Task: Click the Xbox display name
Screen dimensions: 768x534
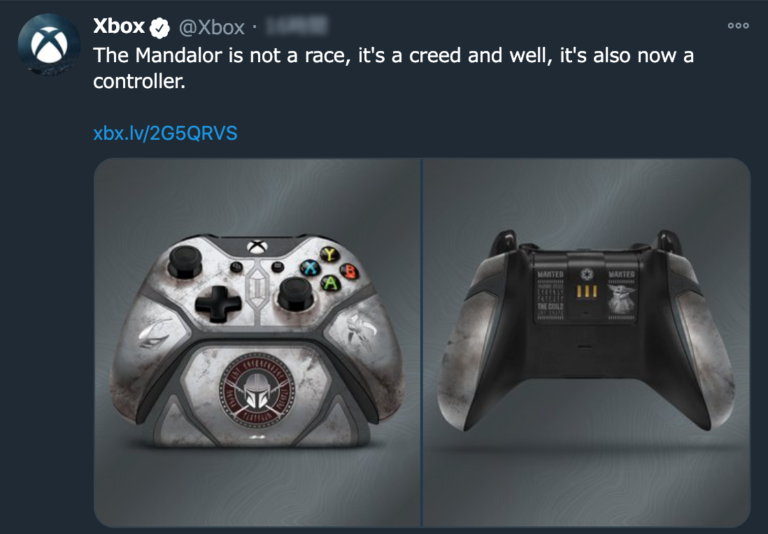Action: 119,26
